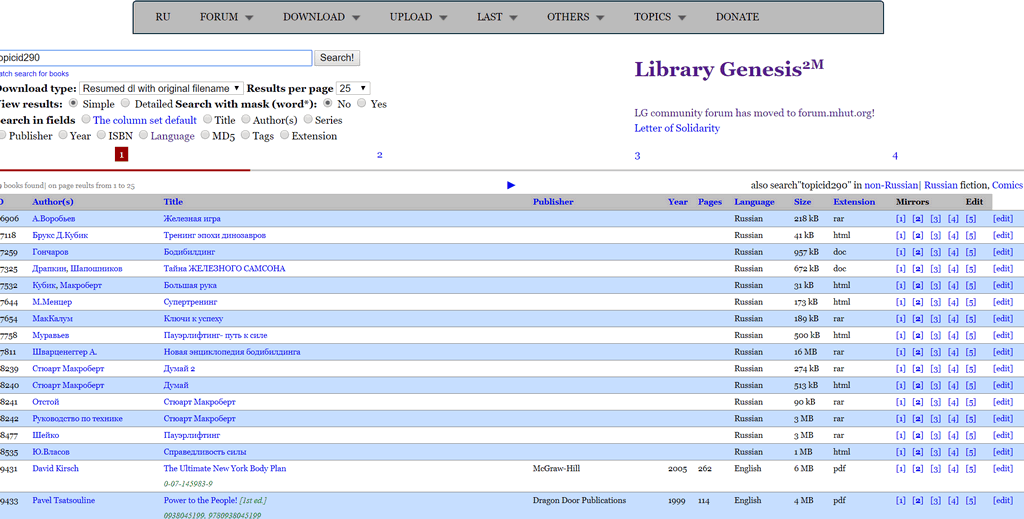
Task: Search topicid290 in Comics
Action: (1007, 185)
